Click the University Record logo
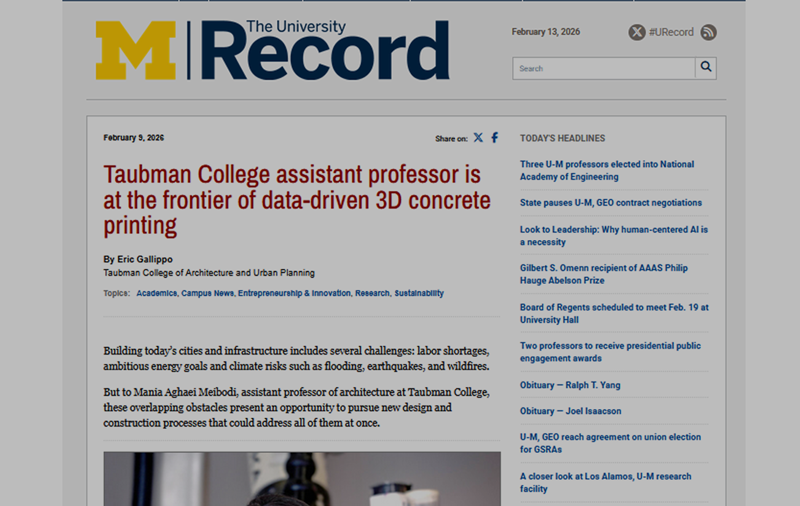Screen dimensions: 800x506 pos(272,50)
